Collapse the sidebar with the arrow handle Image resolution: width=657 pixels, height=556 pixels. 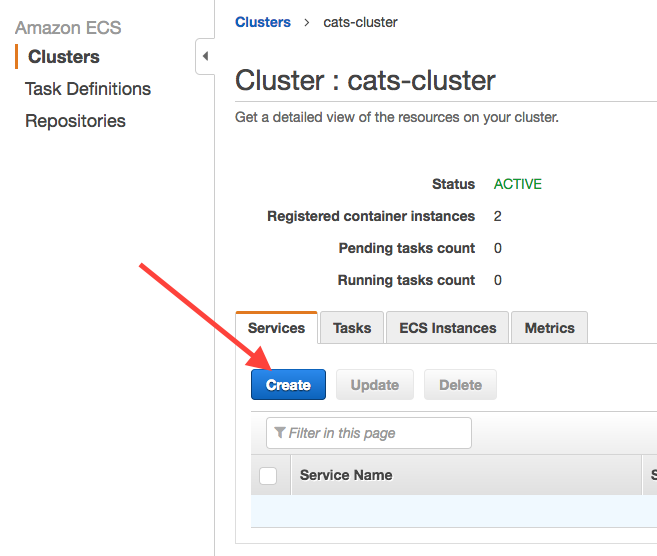tap(205, 56)
